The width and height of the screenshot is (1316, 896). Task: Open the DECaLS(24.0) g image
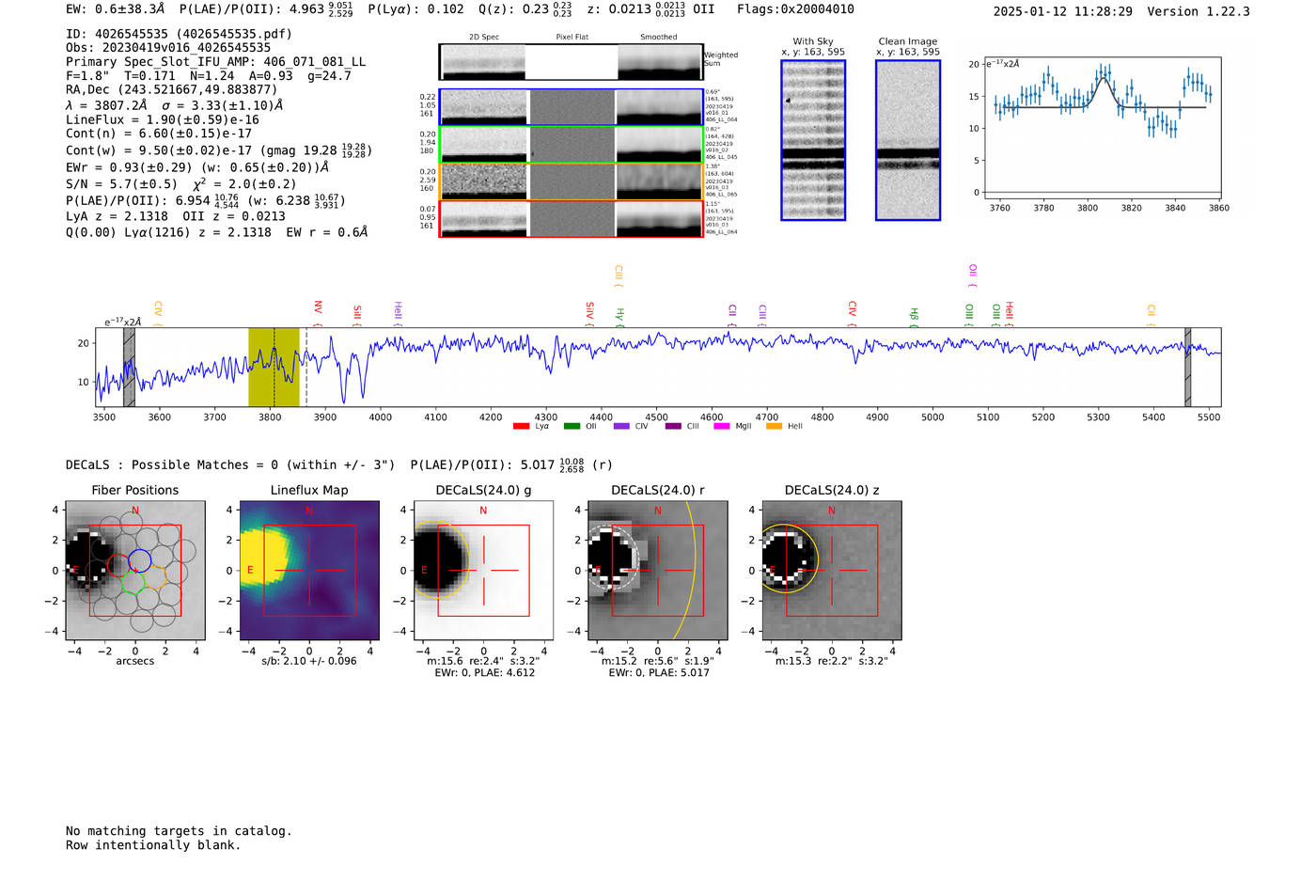[x=483, y=571]
